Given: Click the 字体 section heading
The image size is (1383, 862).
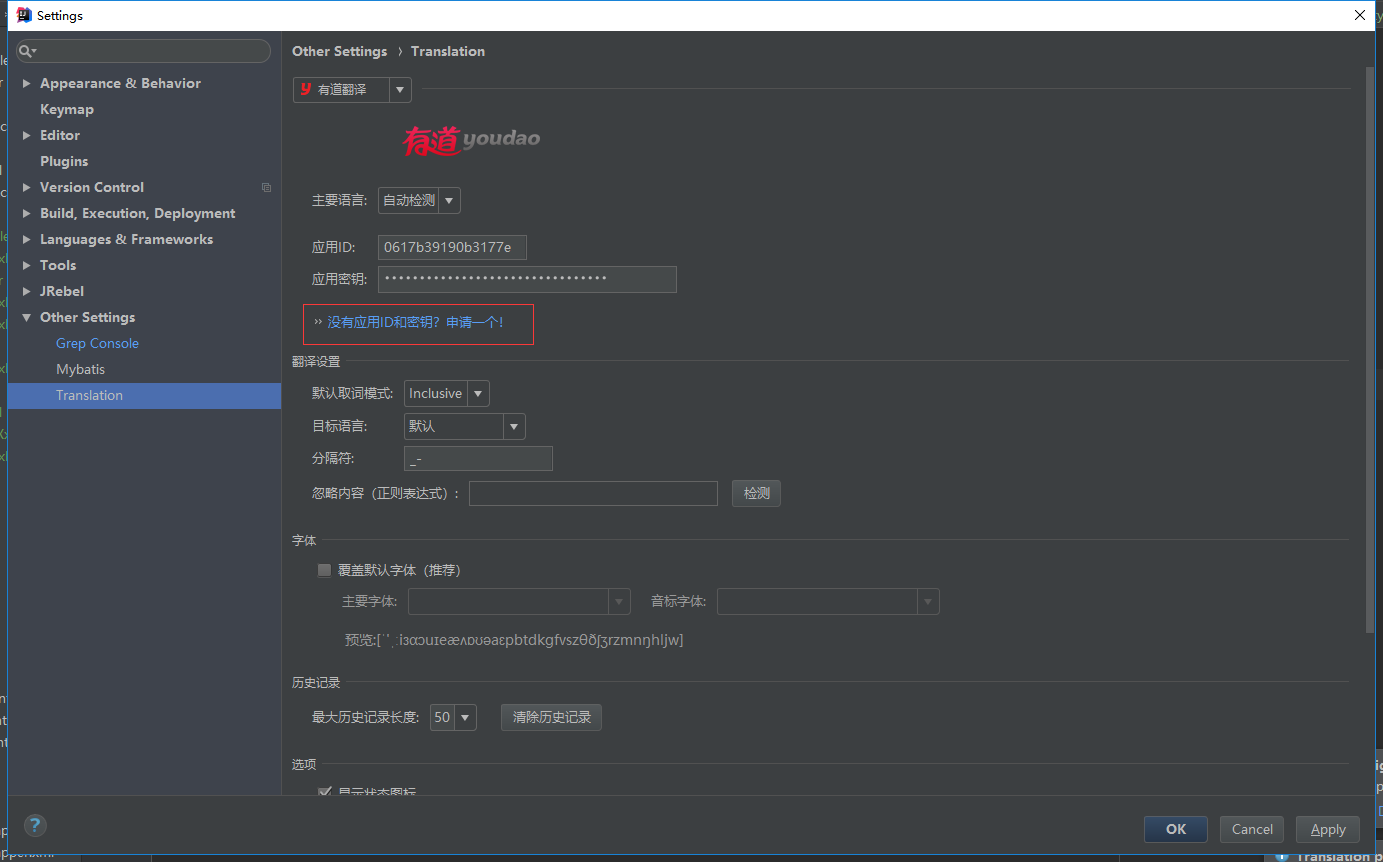Looking at the screenshot, I should point(304,540).
